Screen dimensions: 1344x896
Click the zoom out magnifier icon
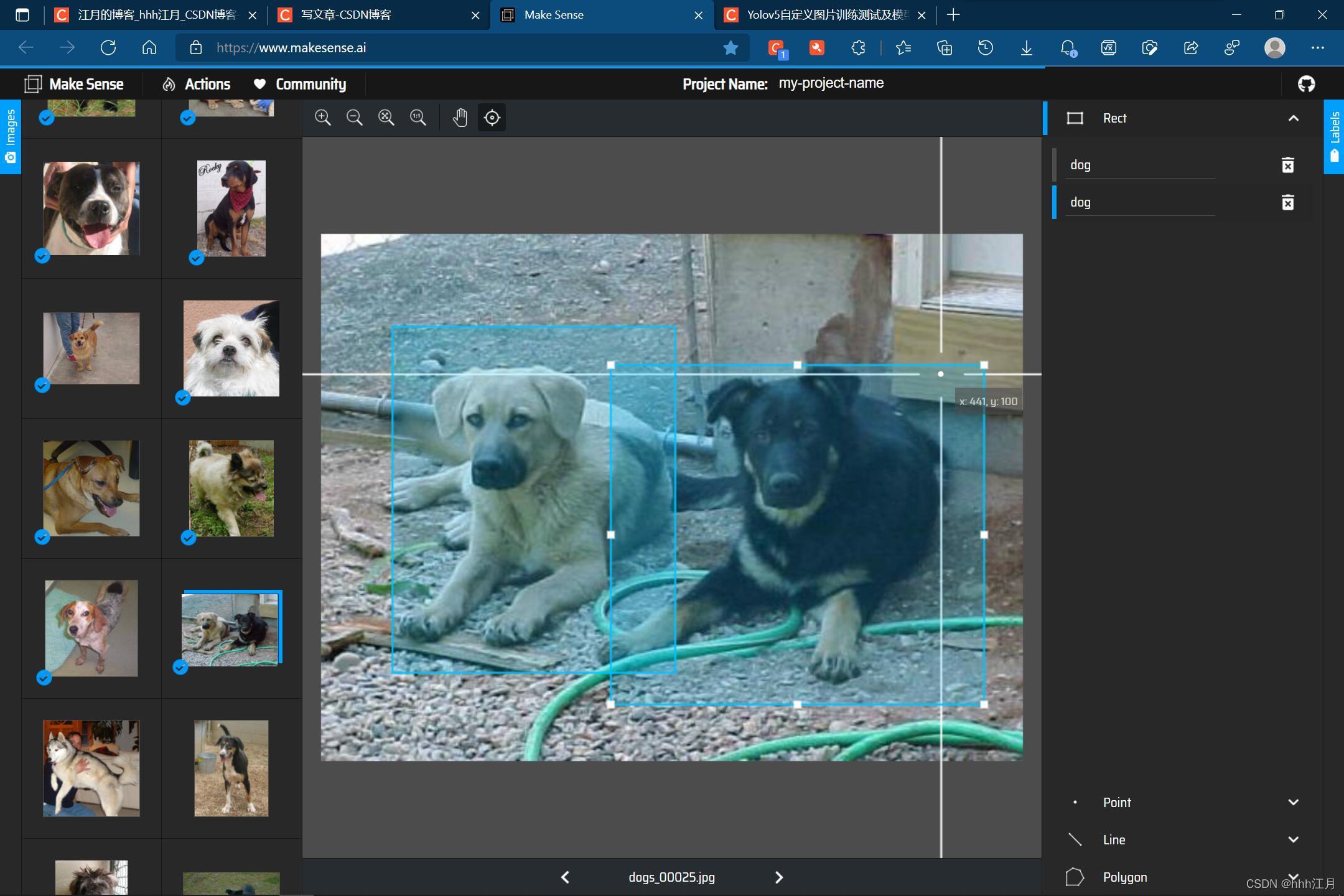pos(355,118)
